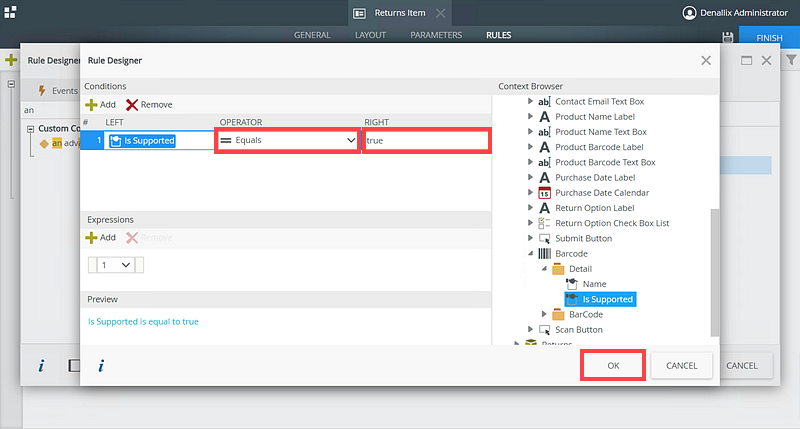Switch to the RULES tab
This screenshot has width=800, height=429.
(498, 35)
